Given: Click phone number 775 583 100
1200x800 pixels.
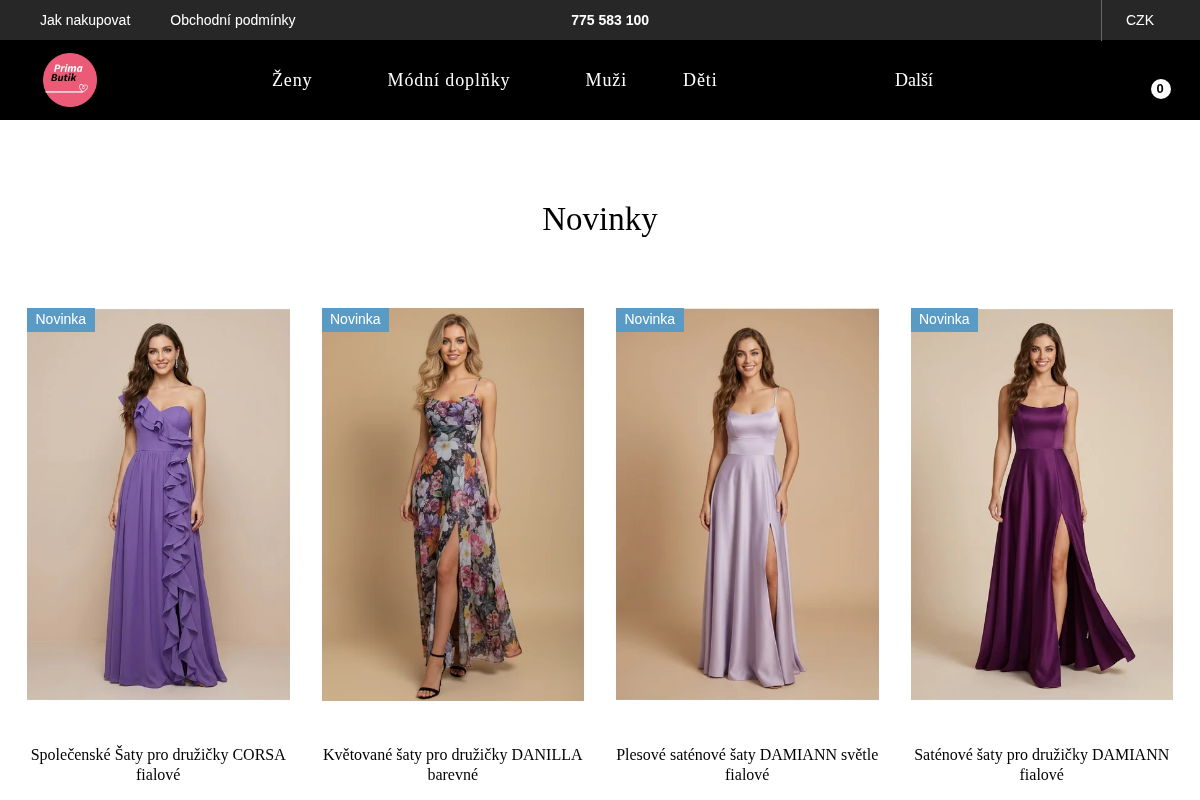Looking at the screenshot, I should tap(610, 20).
